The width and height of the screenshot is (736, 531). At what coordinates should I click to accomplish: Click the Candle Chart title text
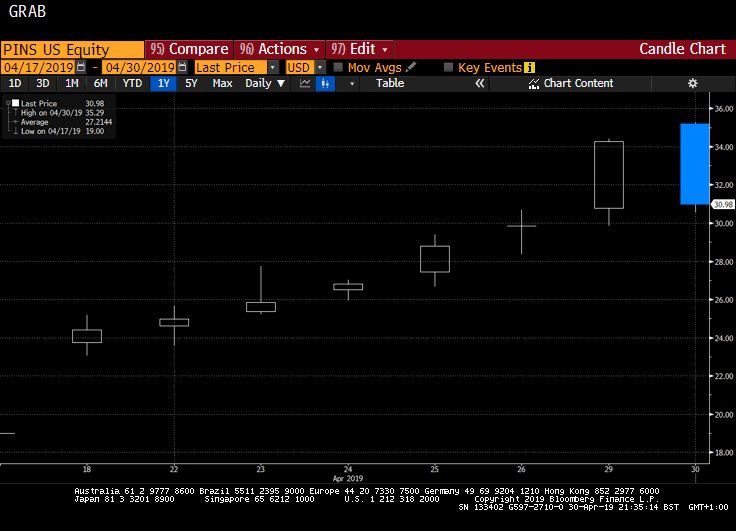click(682, 49)
